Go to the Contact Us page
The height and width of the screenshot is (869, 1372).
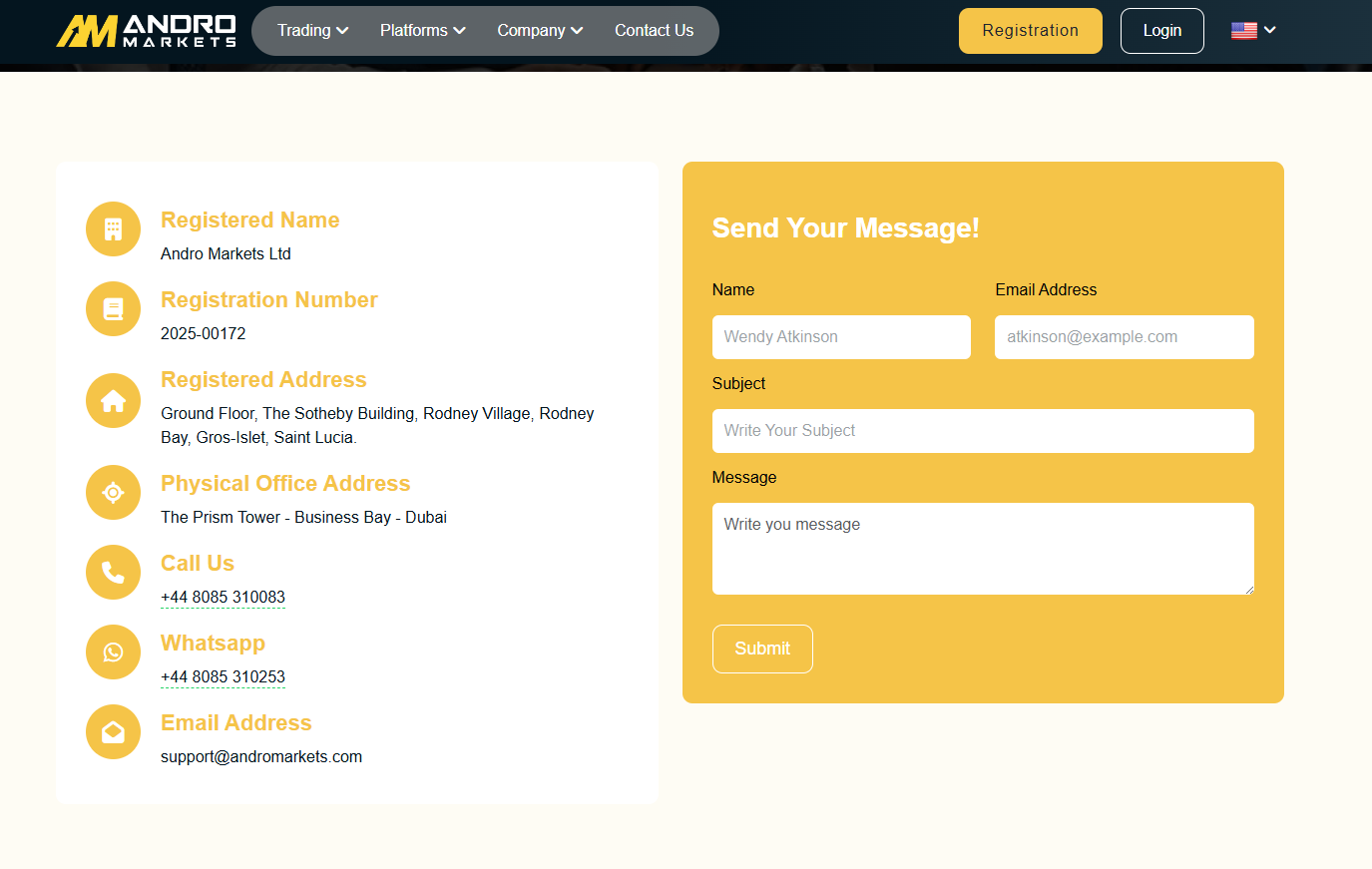tap(654, 31)
